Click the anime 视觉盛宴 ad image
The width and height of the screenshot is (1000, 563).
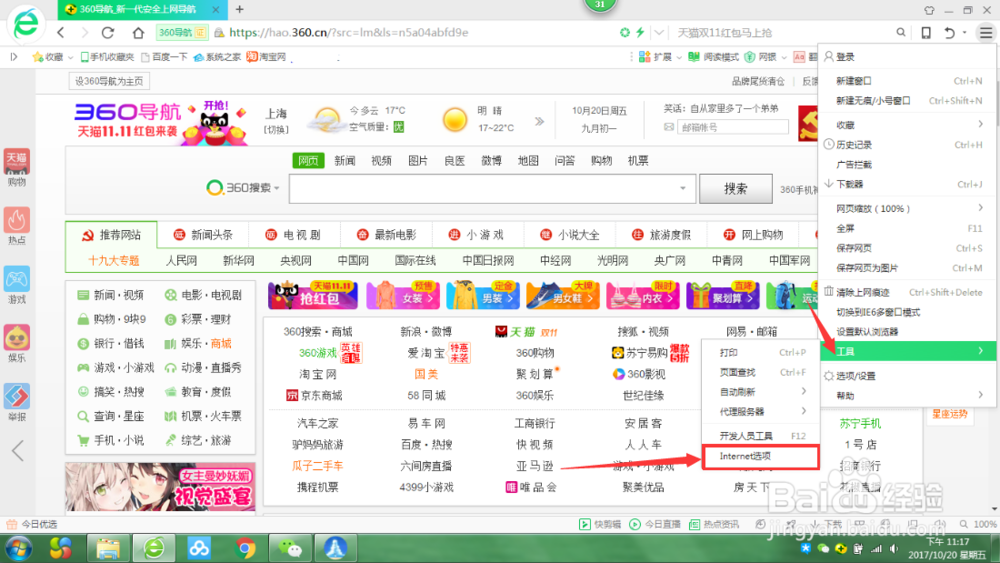click(160, 486)
